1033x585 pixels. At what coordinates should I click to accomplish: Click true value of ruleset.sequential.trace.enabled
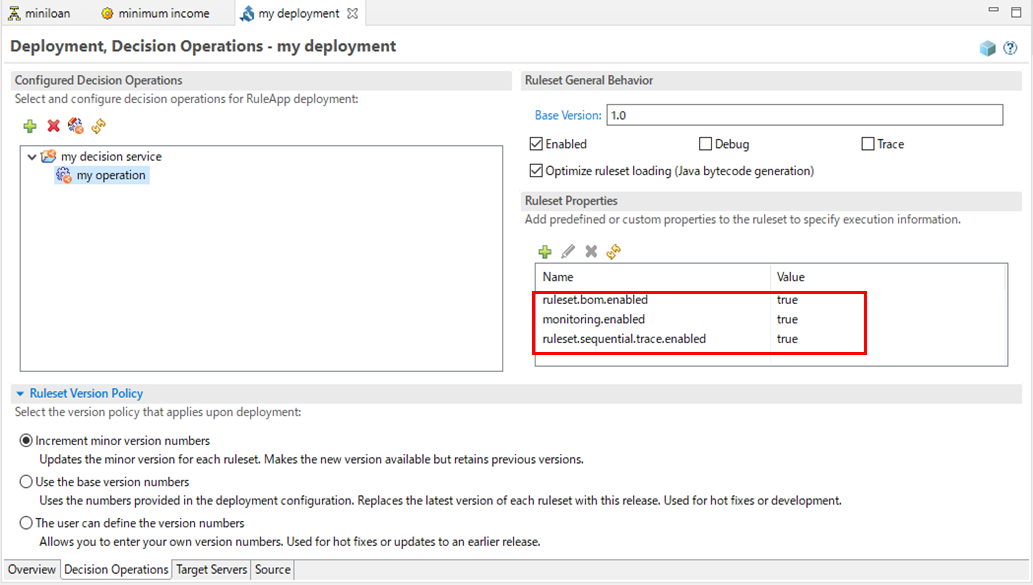click(787, 339)
